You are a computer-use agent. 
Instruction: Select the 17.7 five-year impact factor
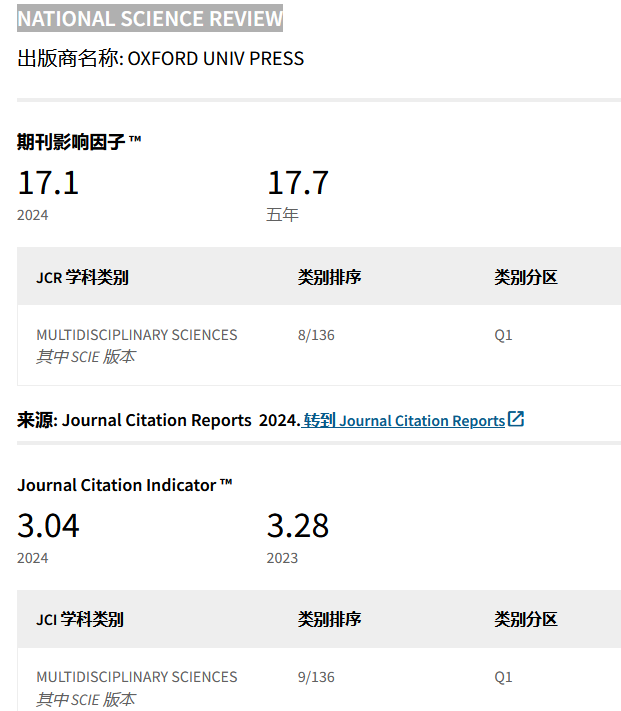[297, 184]
